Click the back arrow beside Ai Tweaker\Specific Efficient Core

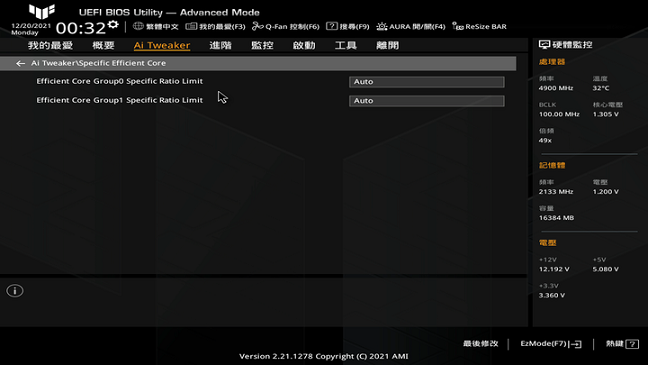[x=20, y=63]
